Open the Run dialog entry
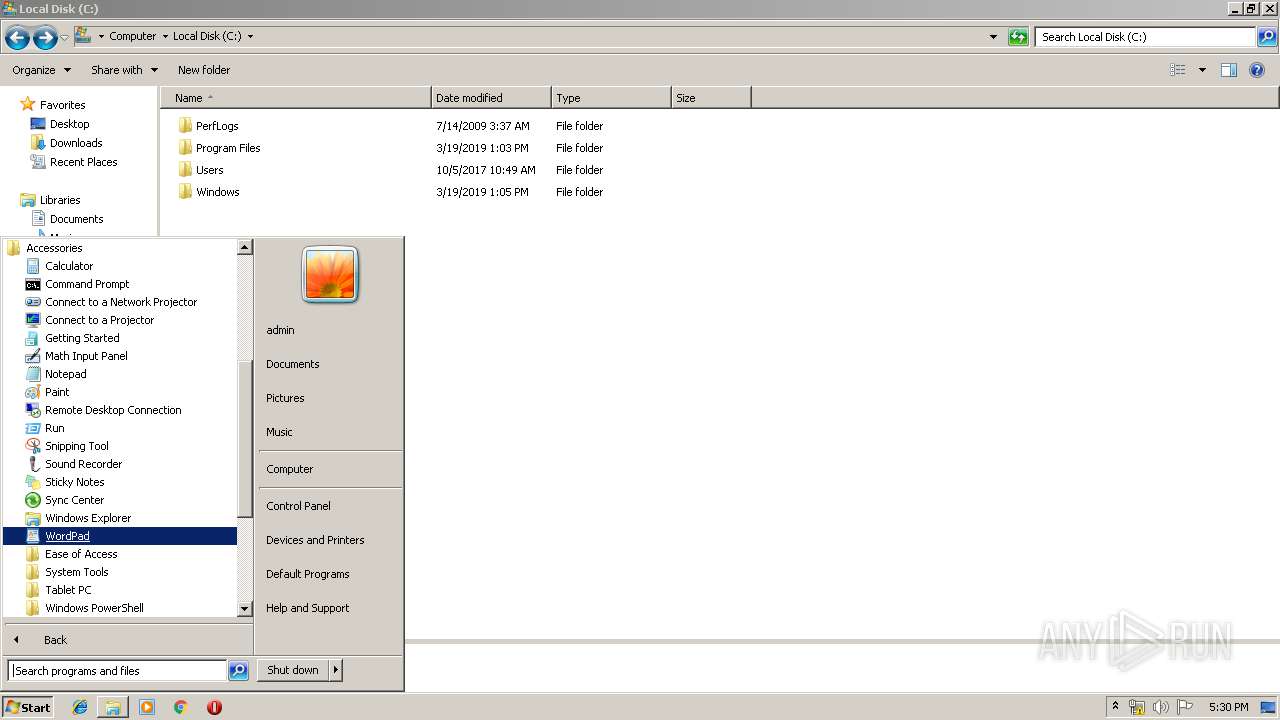The height and width of the screenshot is (720, 1280). (54, 428)
